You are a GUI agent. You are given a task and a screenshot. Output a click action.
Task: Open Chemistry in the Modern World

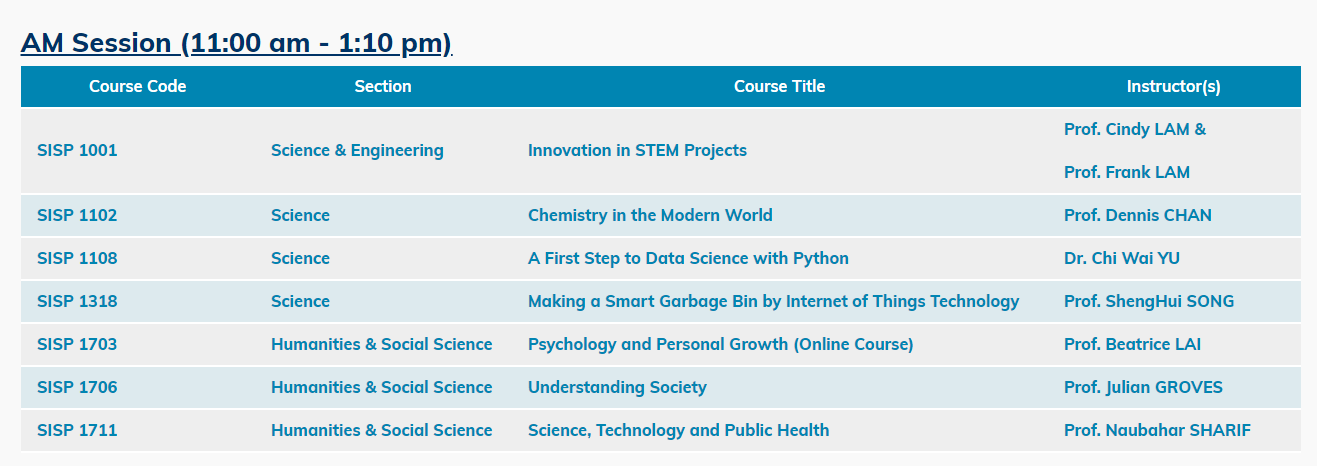point(650,215)
